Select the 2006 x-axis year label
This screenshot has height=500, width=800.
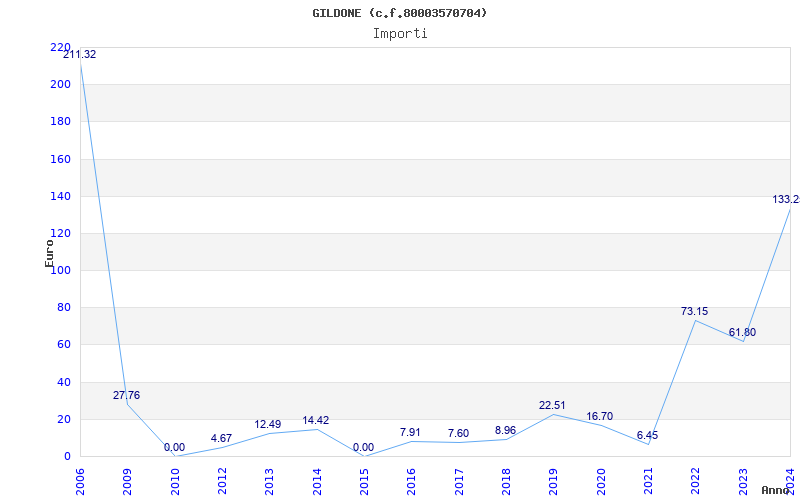80,481
